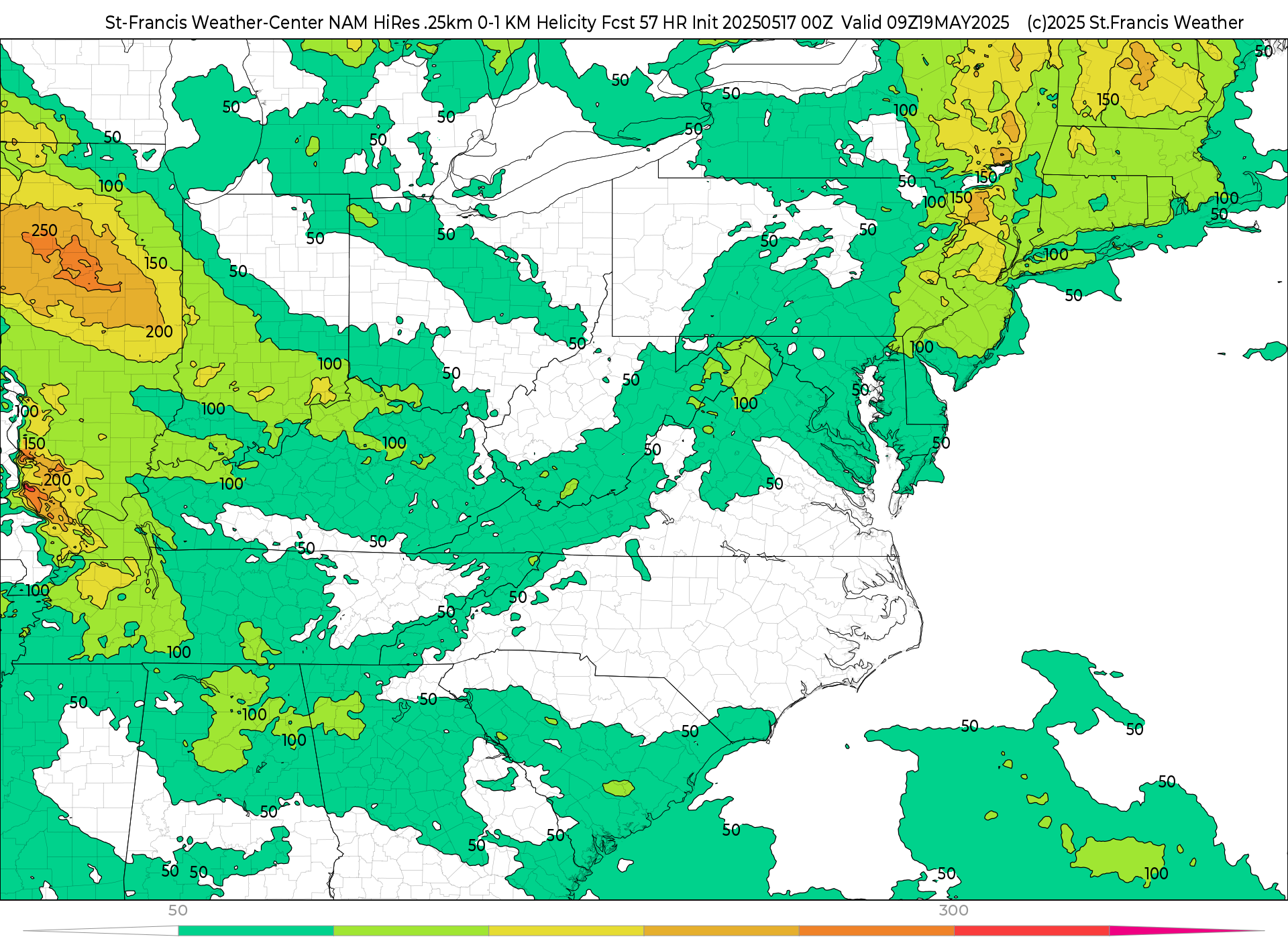This screenshot has height=939, width=1288.
Task: Click "Valid 09Z19MAY2025" in the title
Action: pyautogui.click(x=925, y=23)
